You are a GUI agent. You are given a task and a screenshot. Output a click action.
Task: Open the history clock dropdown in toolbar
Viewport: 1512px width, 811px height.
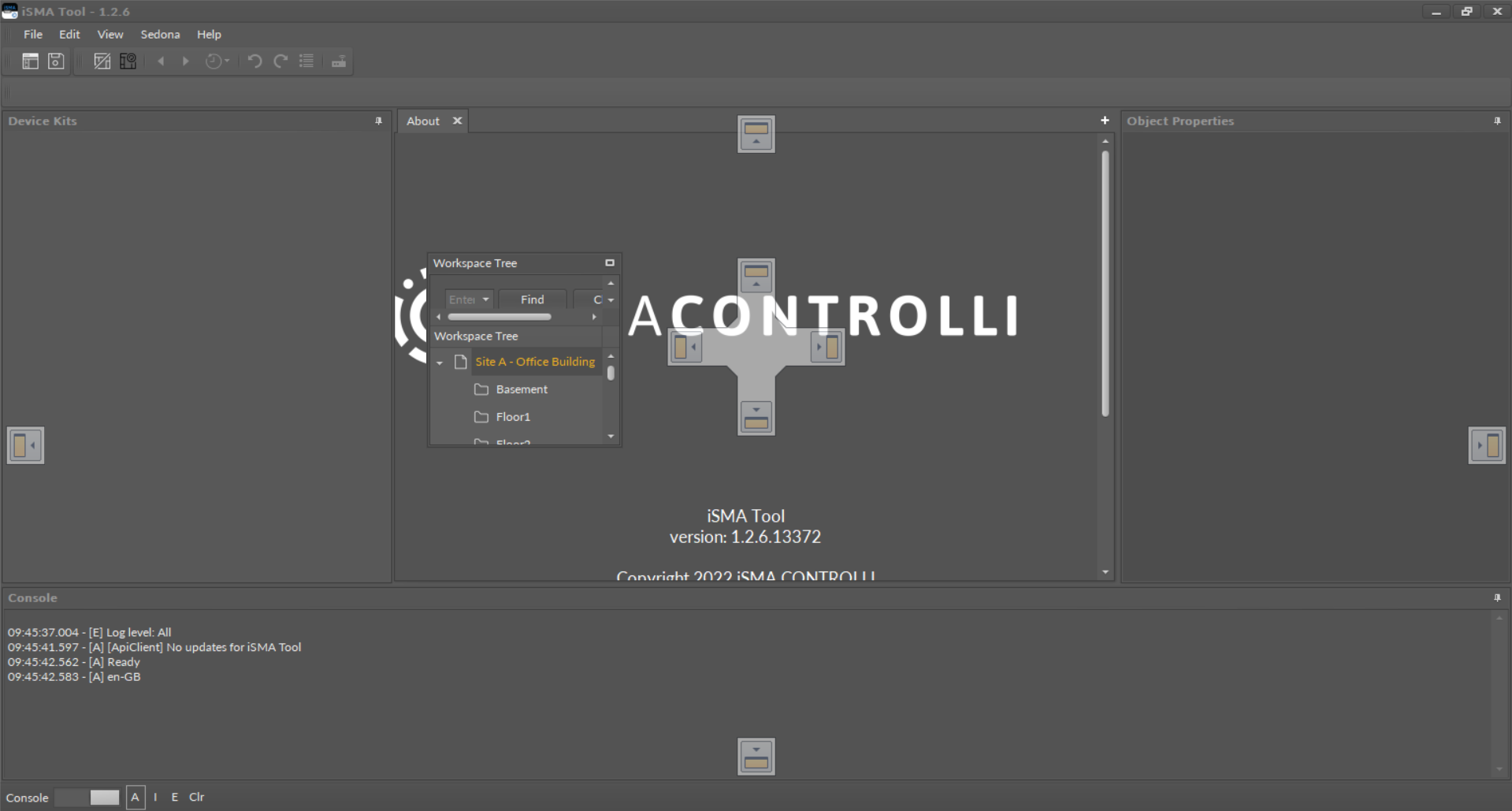click(x=217, y=61)
